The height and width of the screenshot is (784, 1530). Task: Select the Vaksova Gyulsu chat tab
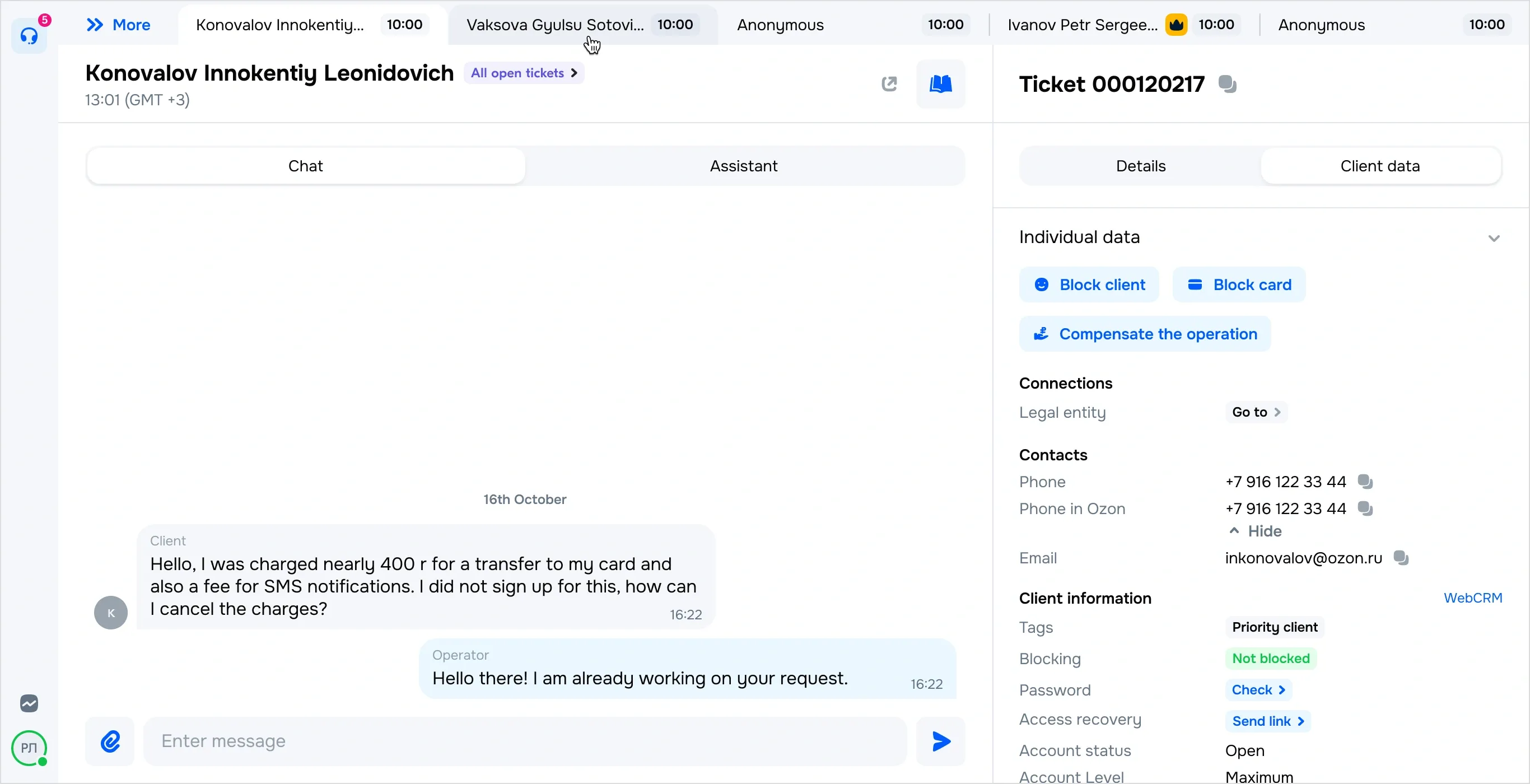pos(582,25)
